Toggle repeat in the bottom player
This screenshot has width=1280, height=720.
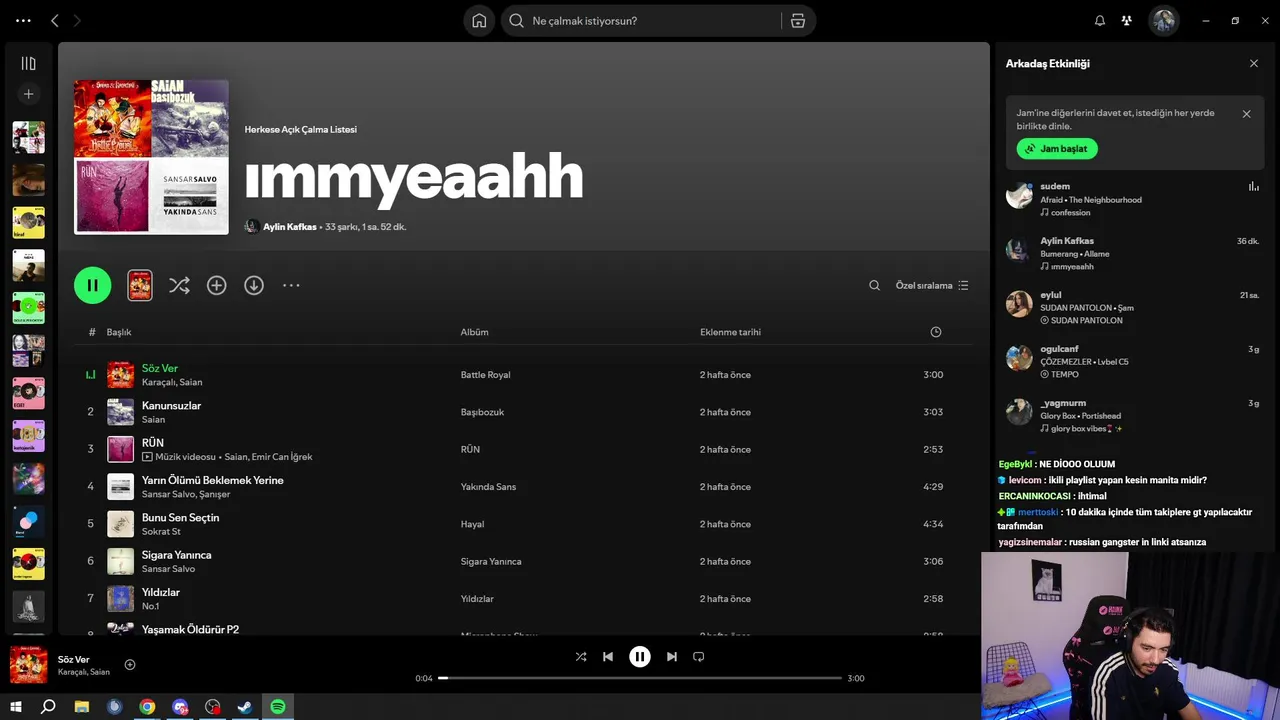click(x=699, y=657)
